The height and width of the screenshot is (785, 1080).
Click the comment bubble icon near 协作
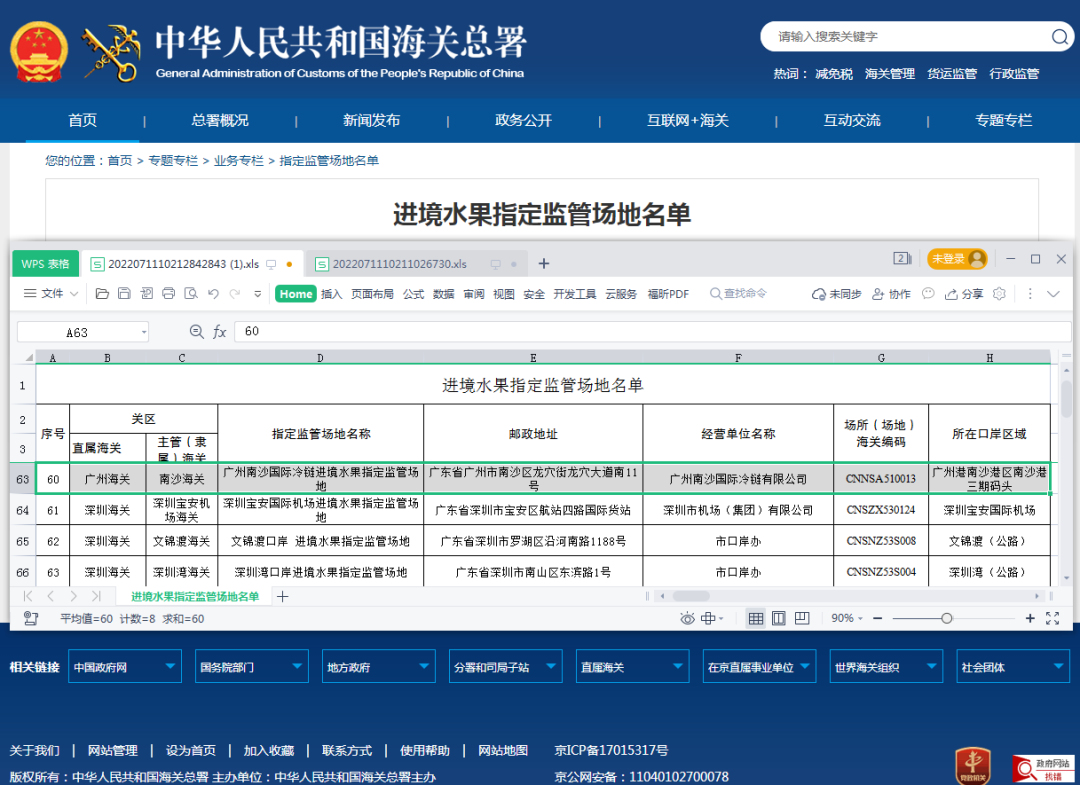tap(928, 294)
